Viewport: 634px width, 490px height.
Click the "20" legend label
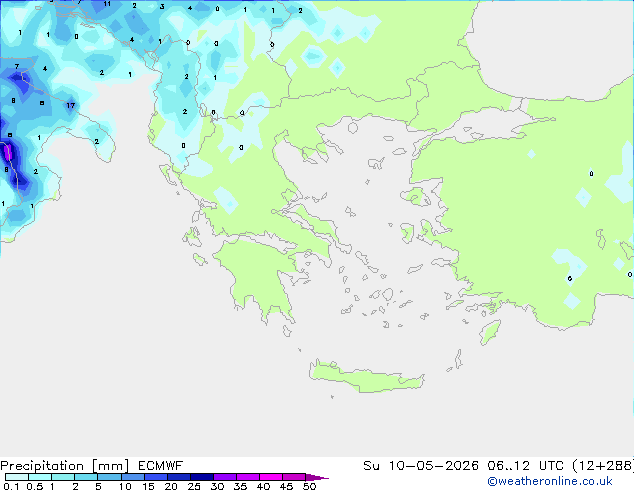(x=171, y=486)
